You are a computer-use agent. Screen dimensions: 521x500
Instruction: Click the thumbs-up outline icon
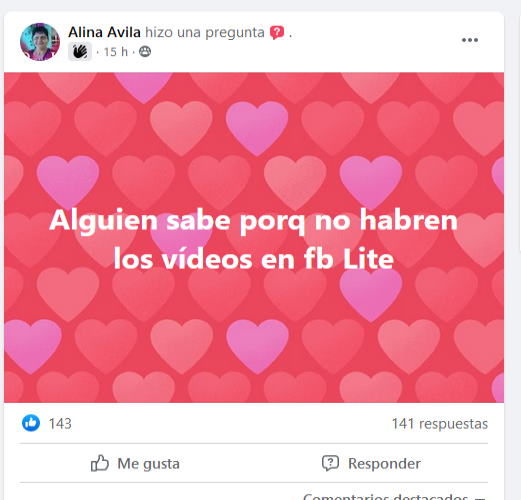(x=100, y=463)
